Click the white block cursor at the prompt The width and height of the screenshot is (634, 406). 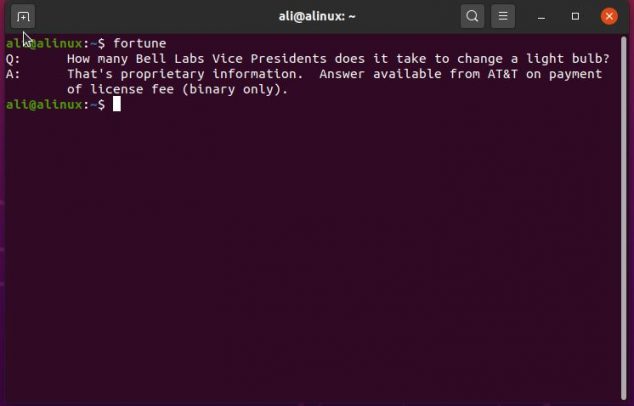116,104
